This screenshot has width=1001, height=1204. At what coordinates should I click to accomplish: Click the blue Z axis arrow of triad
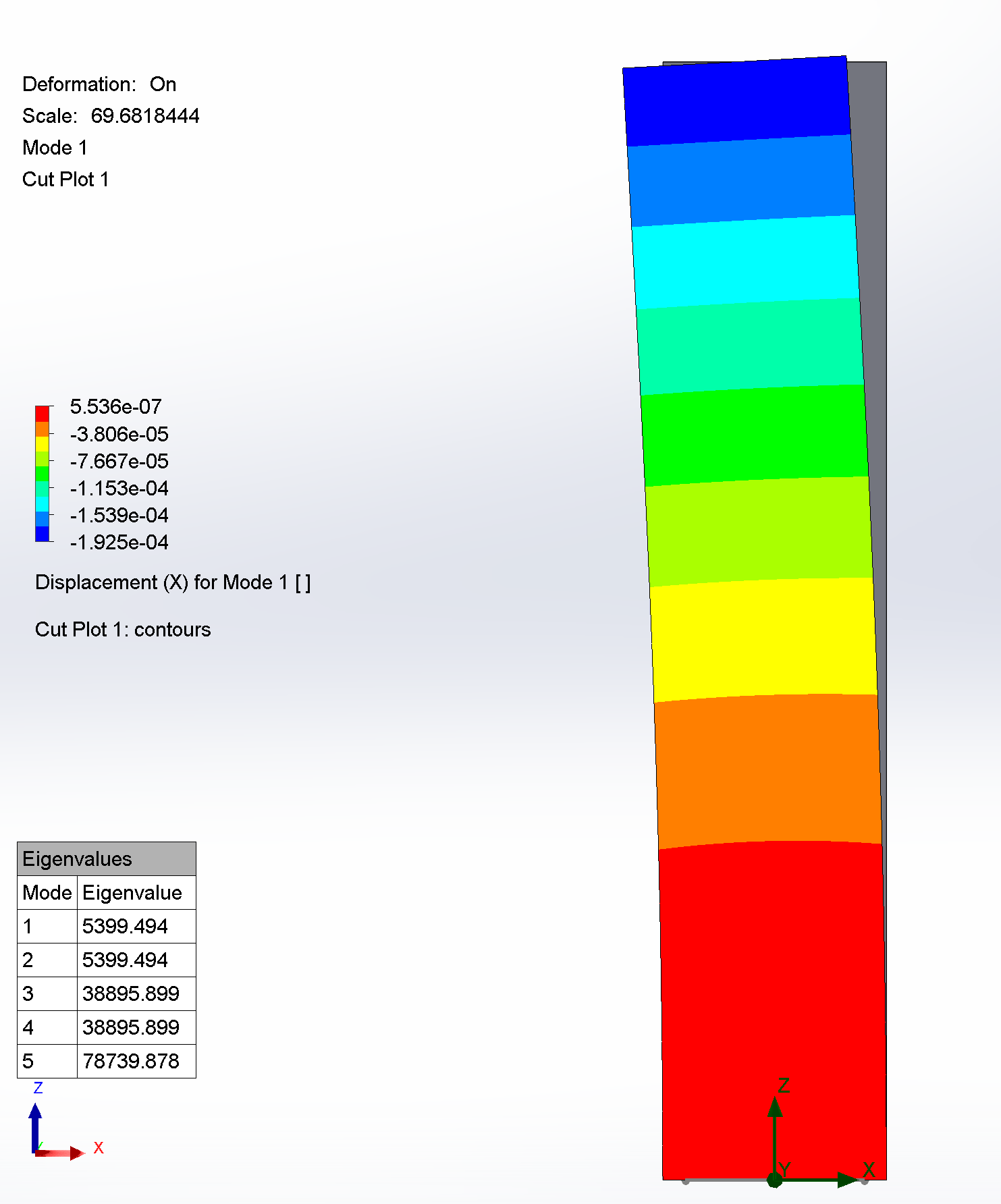tap(35, 1127)
